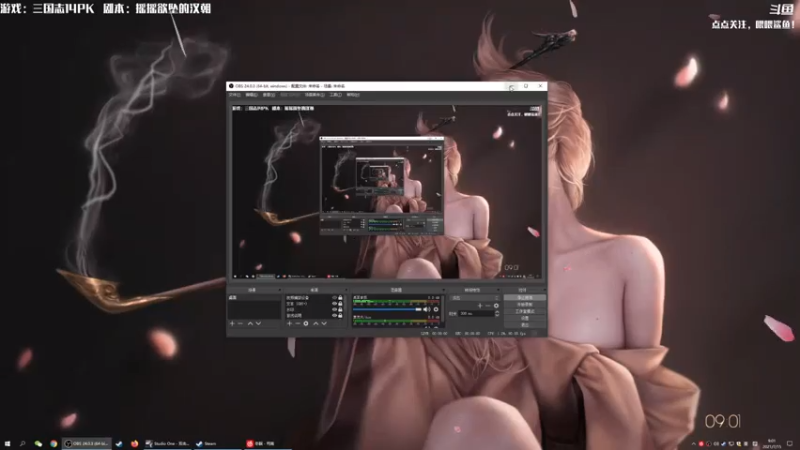
Task: Click the Exit button in Controls
Action: pyautogui.click(x=524, y=324)
